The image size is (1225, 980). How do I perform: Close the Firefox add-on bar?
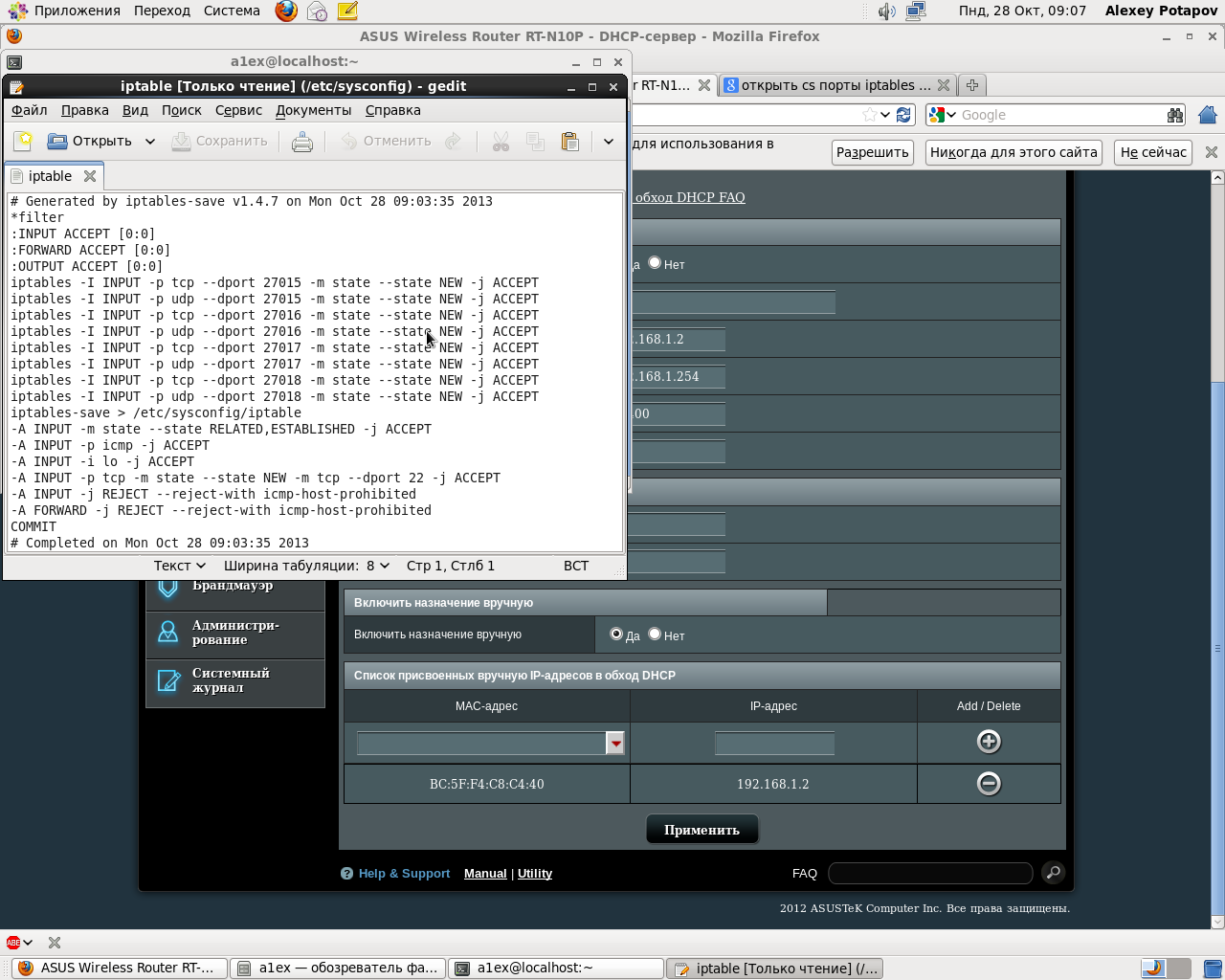tap(55, 943)
